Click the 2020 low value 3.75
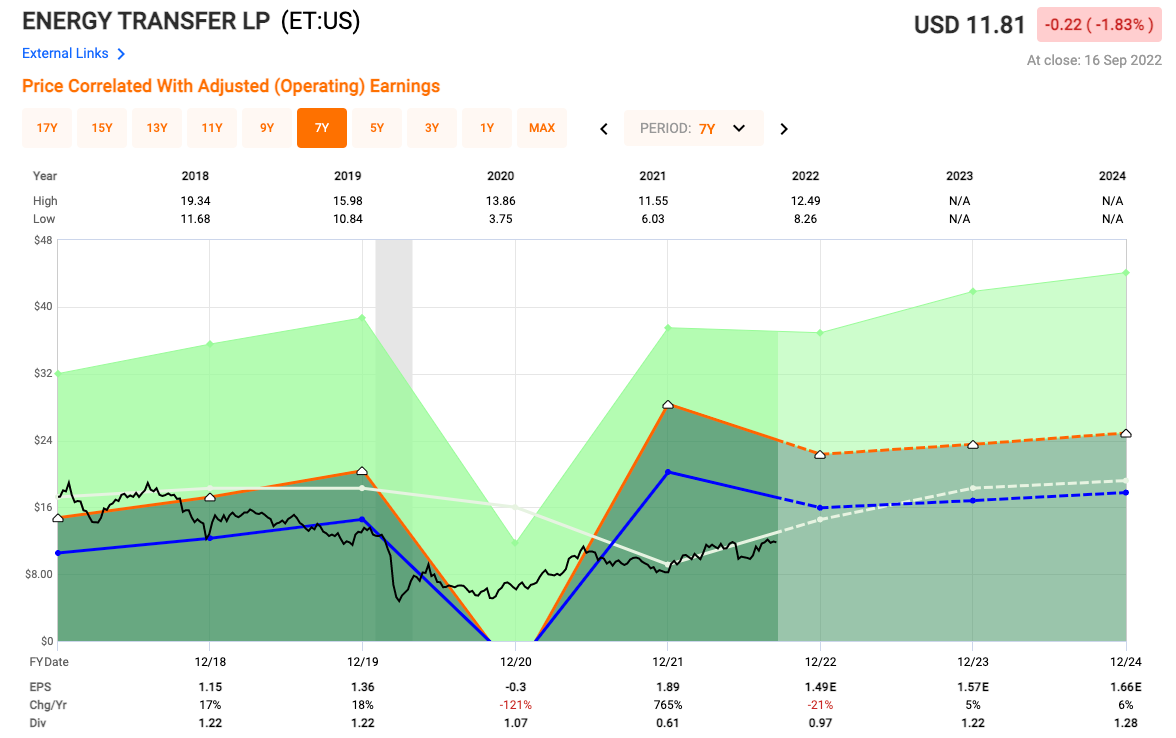The height and width of the screenshot is (738, 1176). [500, 219]
